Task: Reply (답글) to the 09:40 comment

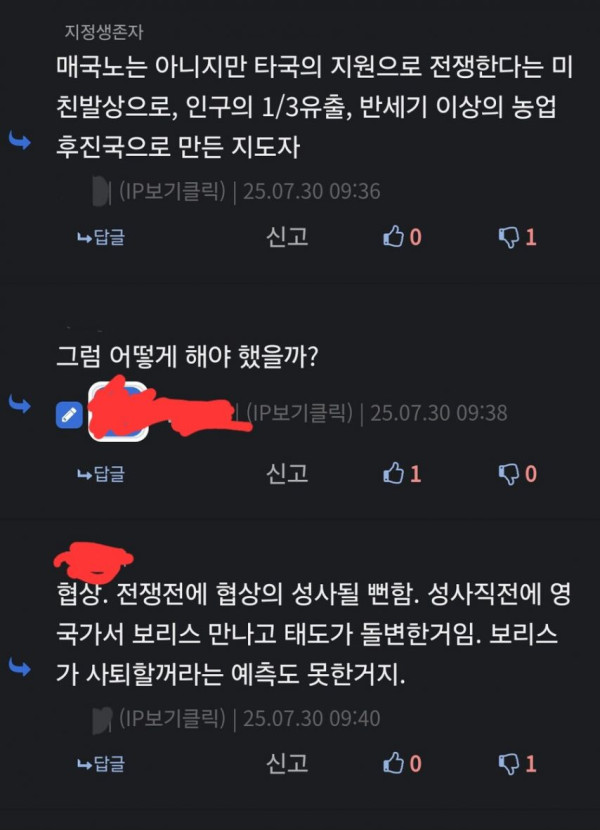Action: pos(101,763)
